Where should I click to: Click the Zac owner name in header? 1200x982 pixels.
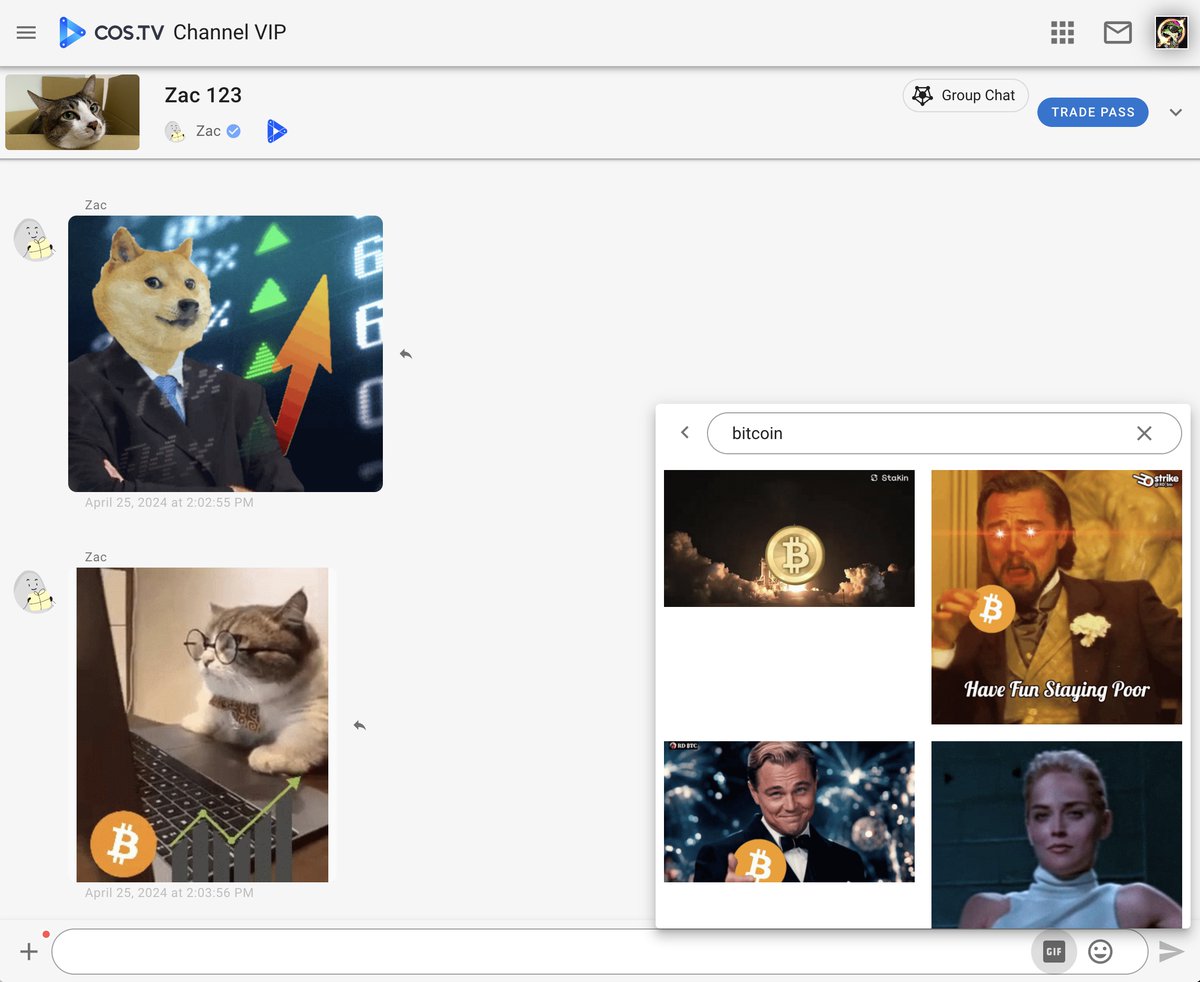pos(208,131)
